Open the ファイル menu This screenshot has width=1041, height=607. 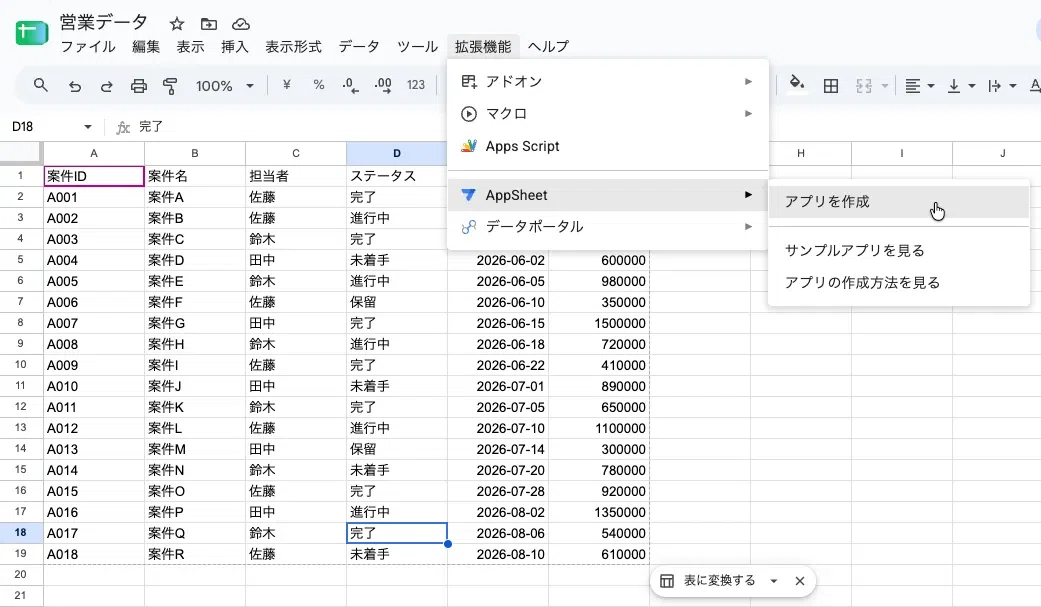pyautogui.click(x=88, y=46)
